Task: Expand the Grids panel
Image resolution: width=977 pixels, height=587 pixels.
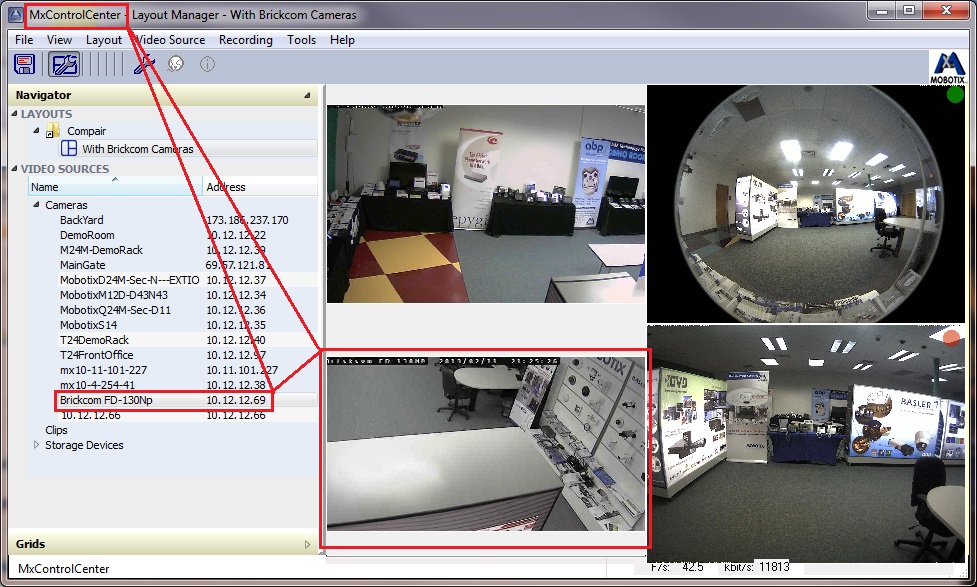Action: point(307,544)
